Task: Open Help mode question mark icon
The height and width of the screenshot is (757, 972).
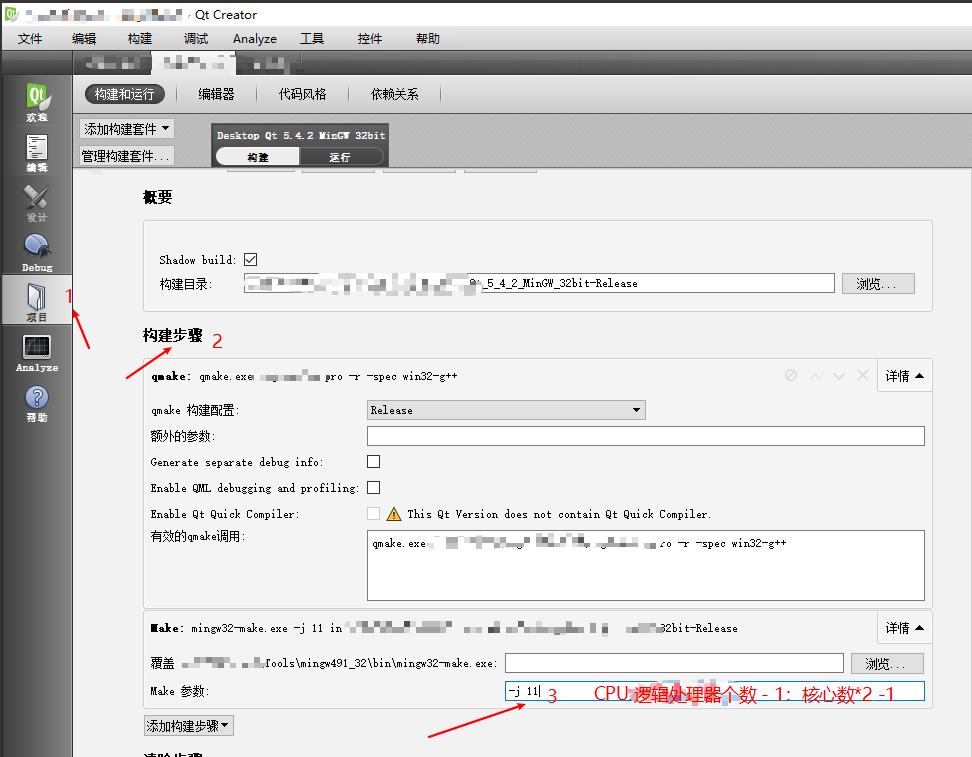Action: point(37,404)
